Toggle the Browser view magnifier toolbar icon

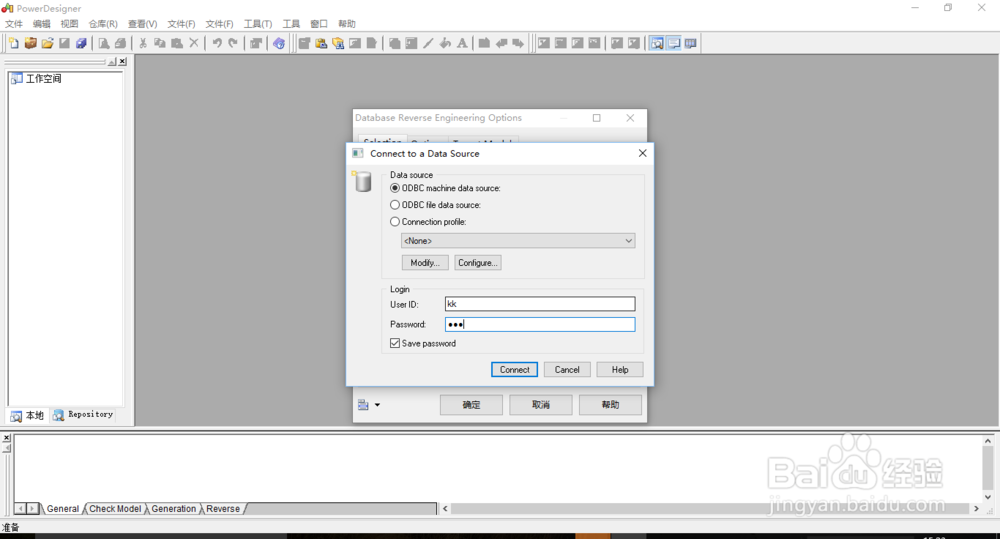(x=657, y=43)
